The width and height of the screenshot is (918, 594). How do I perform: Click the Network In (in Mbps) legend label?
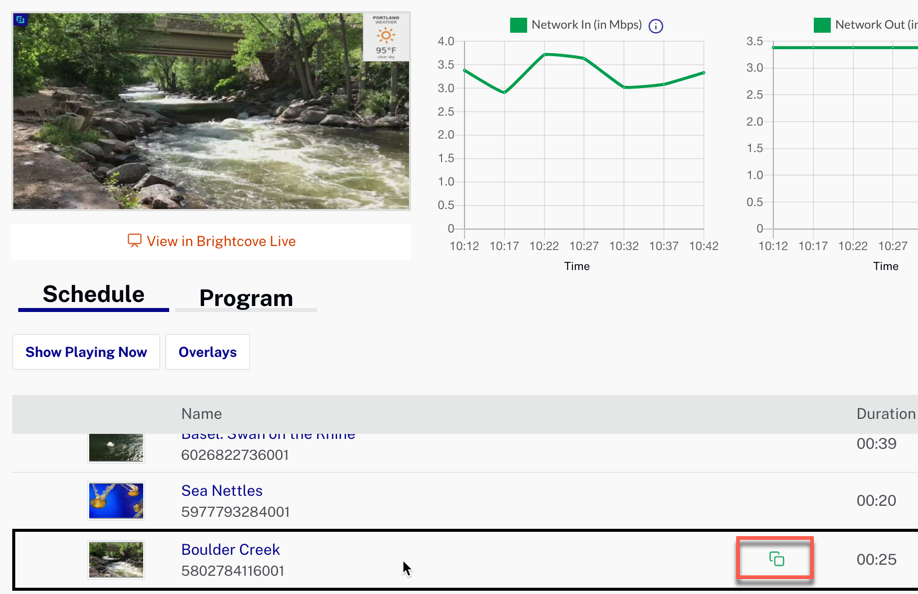pos(587,25)
